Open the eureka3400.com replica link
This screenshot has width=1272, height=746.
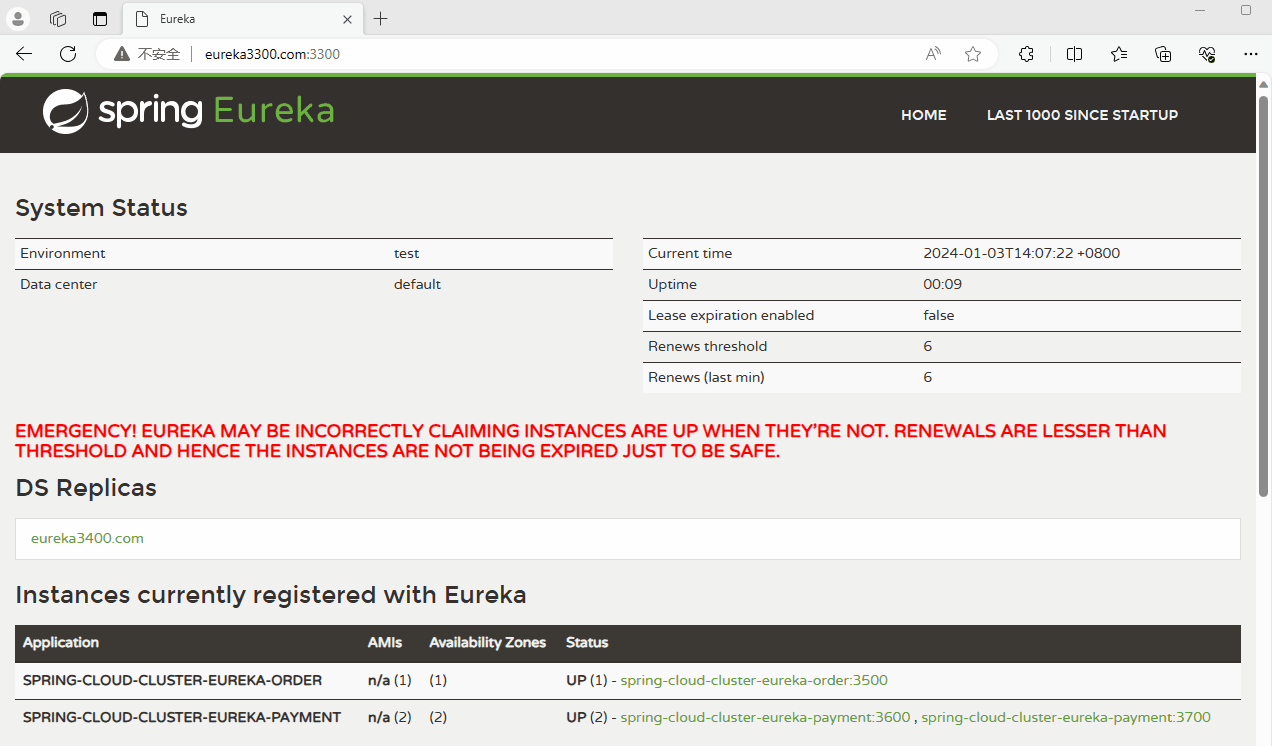coord(87,538)
